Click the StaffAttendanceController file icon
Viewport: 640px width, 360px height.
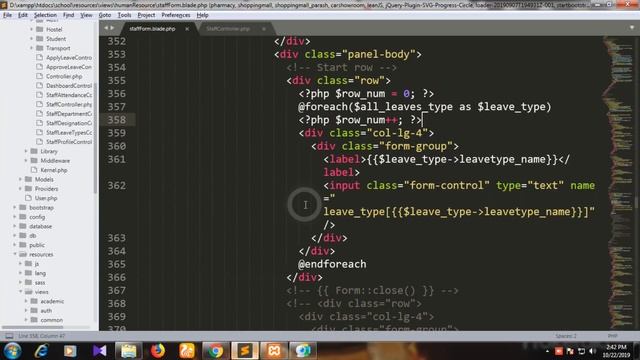40,95
